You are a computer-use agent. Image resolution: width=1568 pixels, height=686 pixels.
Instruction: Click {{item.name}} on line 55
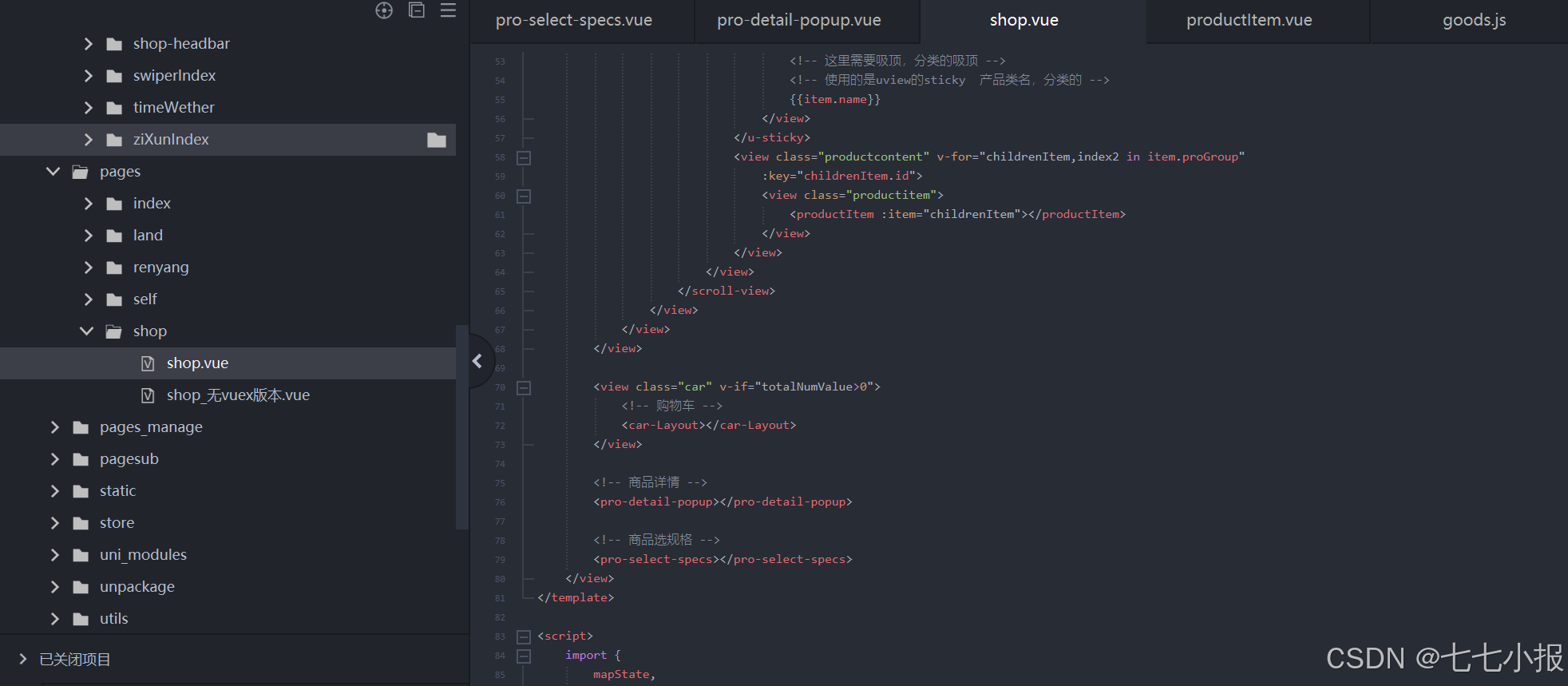click(x=835, y=99)
